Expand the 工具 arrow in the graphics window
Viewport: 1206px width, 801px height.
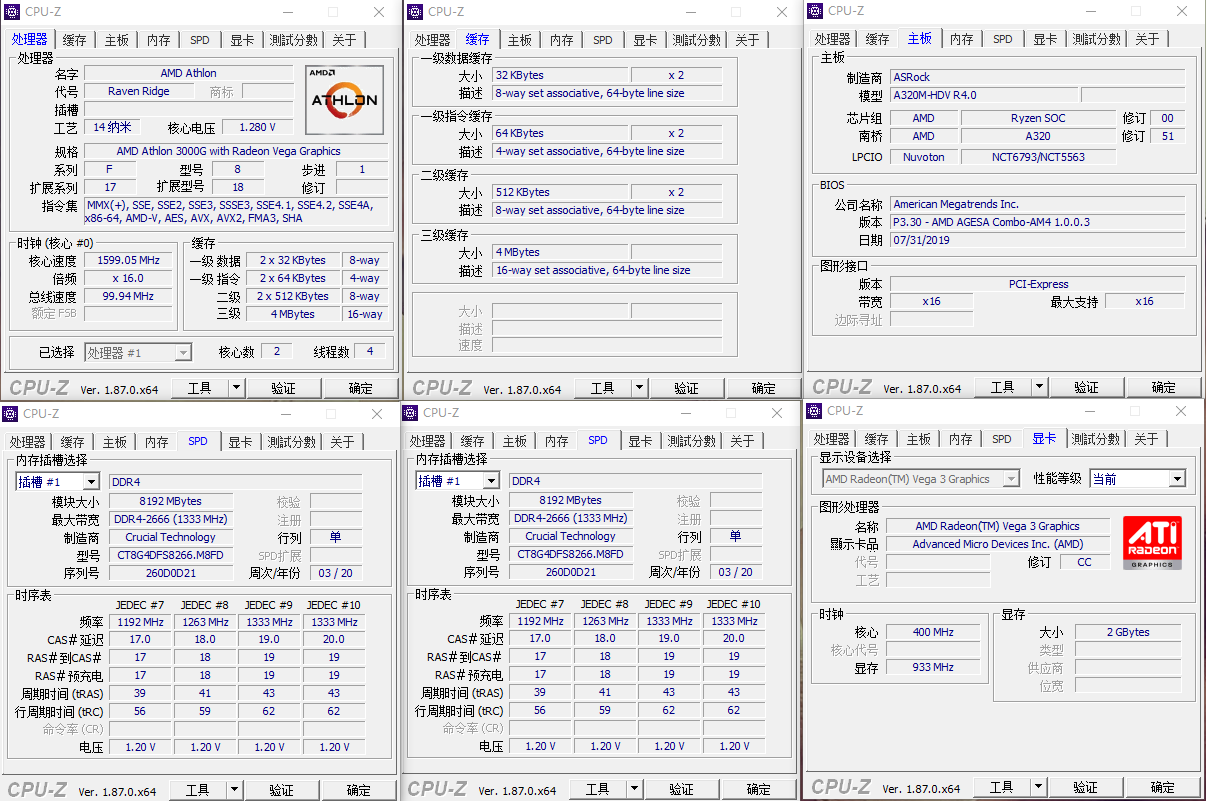(x=1038, y=787)
